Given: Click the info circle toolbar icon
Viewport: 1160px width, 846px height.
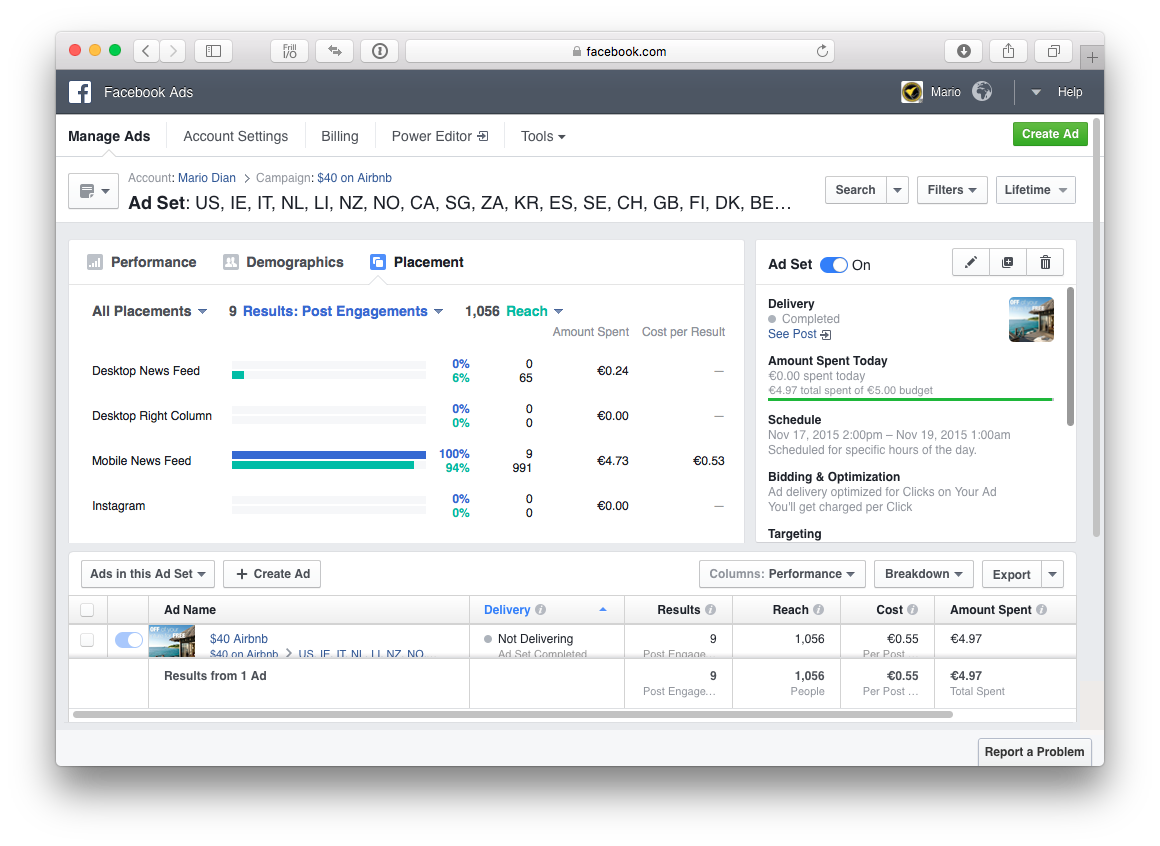Looking at the screenshot, I should (380, 51).
